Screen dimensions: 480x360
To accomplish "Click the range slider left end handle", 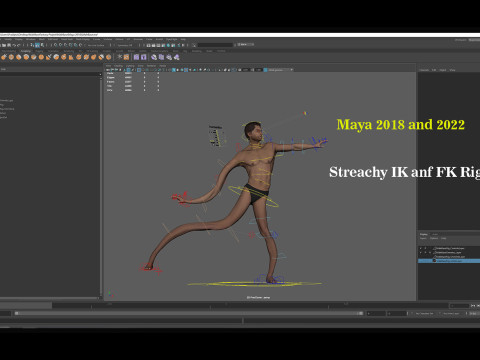I will (17, 313).
